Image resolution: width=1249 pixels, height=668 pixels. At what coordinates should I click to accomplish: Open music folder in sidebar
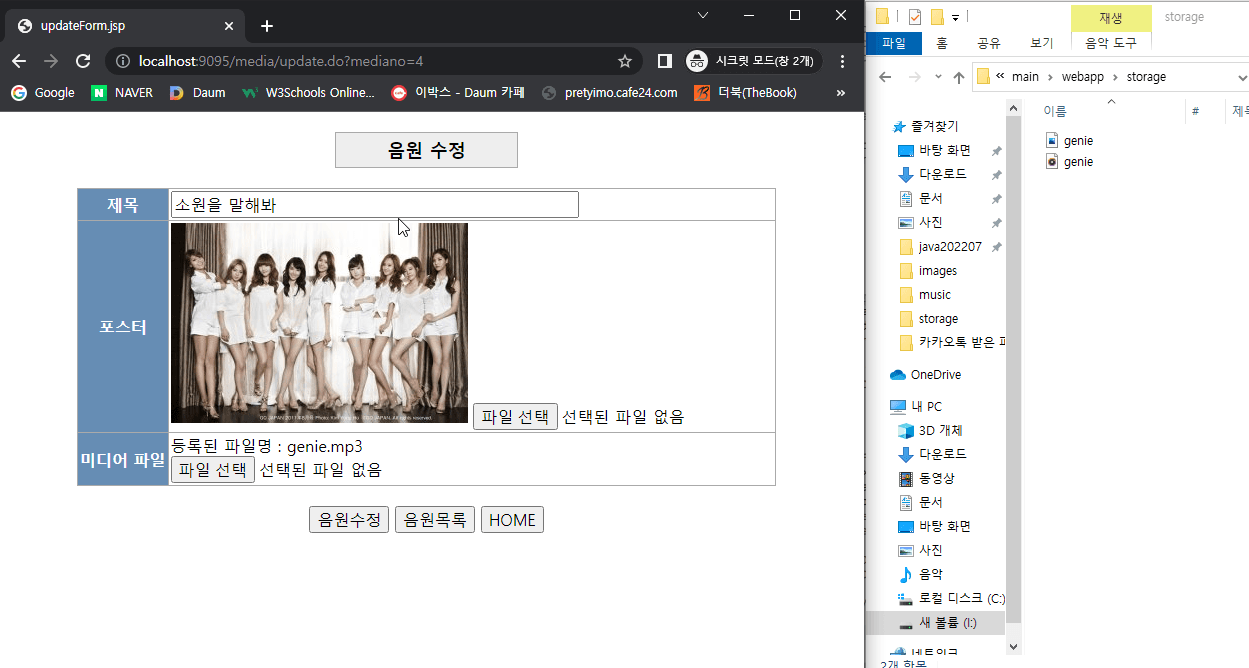point(924,294)
